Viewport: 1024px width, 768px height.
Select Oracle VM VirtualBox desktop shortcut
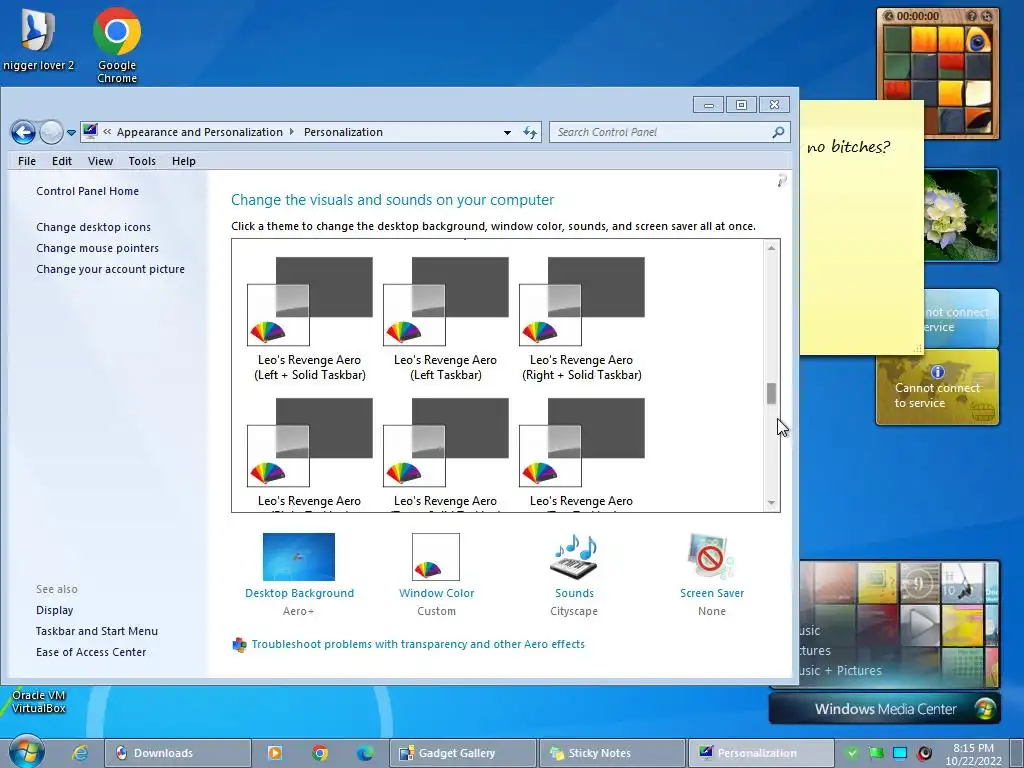coord(38,701)
